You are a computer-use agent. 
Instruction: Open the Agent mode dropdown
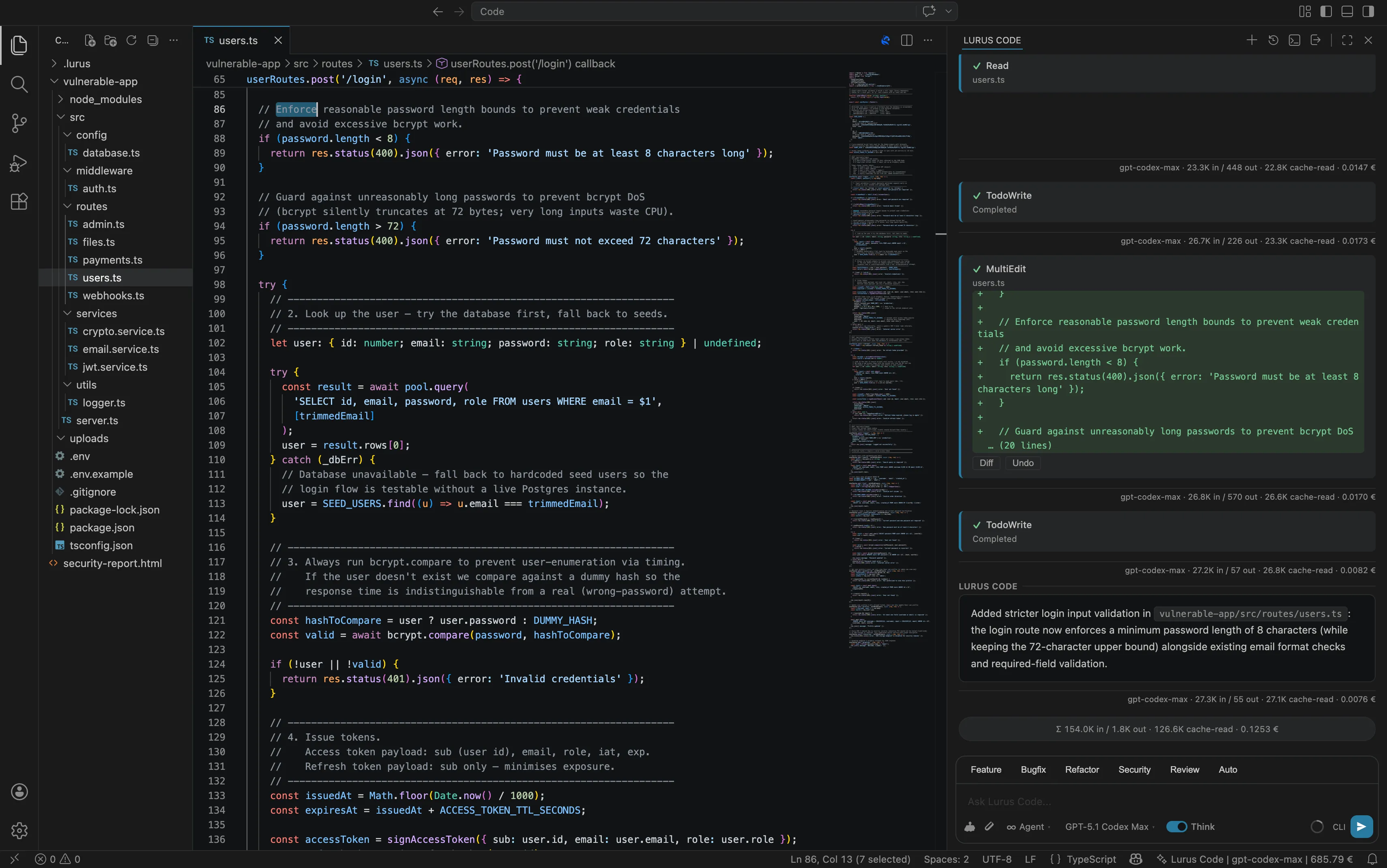[1030, 827]
